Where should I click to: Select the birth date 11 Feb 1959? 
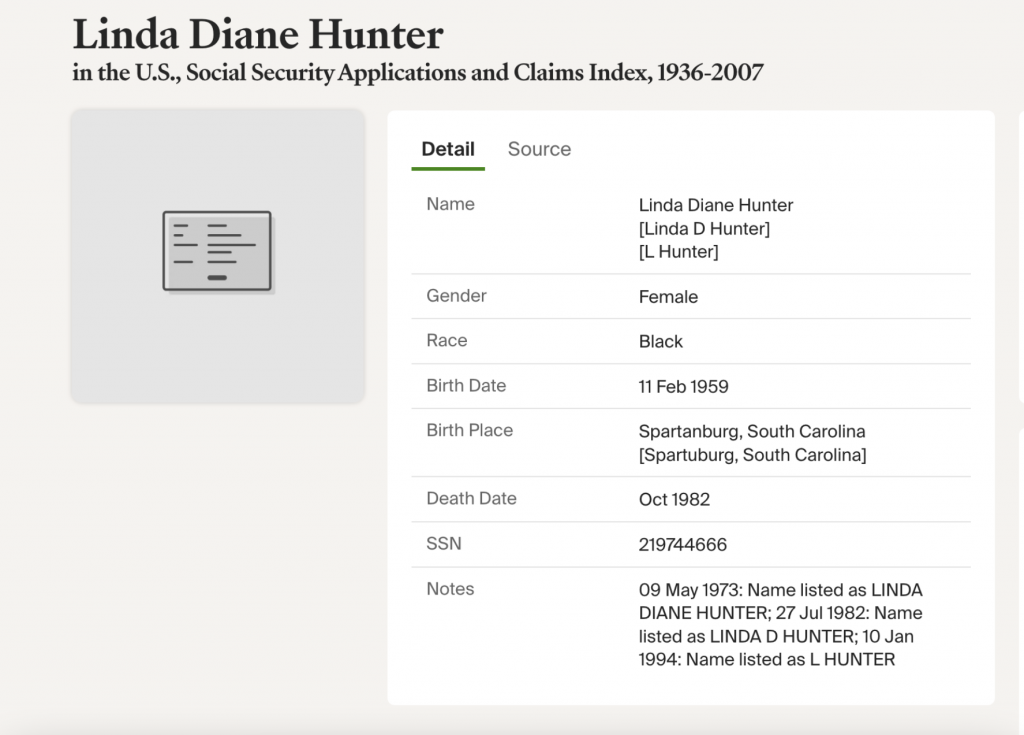[x=684, y=386]
